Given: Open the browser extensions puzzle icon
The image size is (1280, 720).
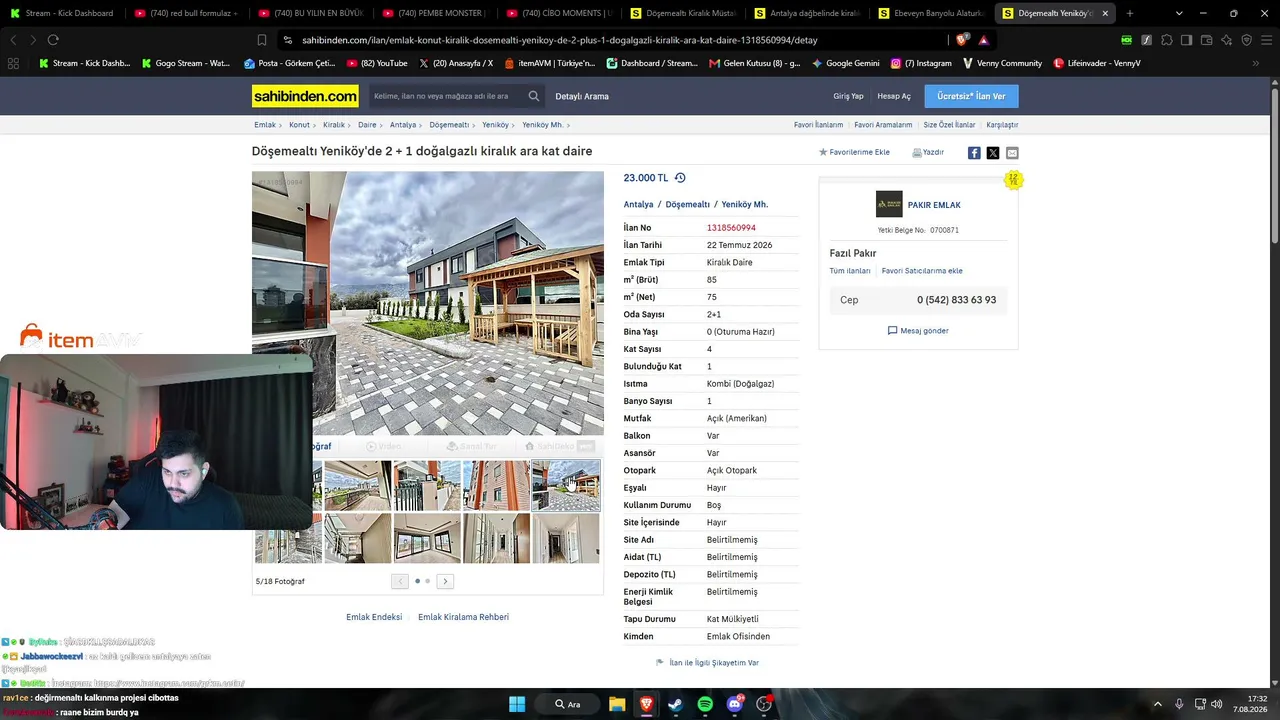Looking at the screenshot, I should [x=1166, y=40].
